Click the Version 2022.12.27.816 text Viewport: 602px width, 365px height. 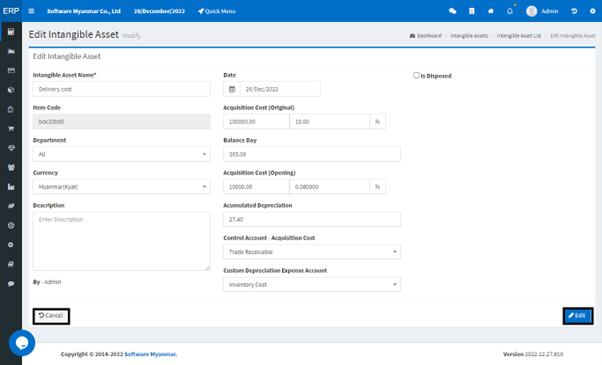(533, 354)
